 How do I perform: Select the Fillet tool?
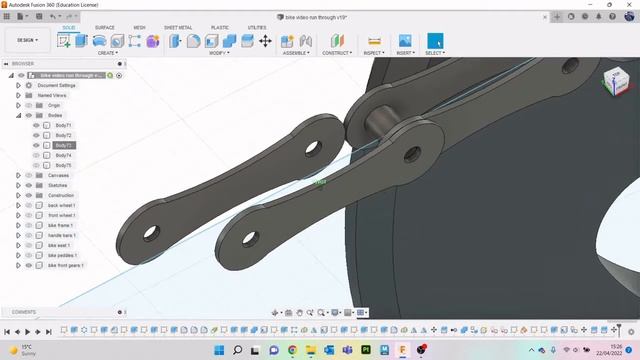[193, 41]
